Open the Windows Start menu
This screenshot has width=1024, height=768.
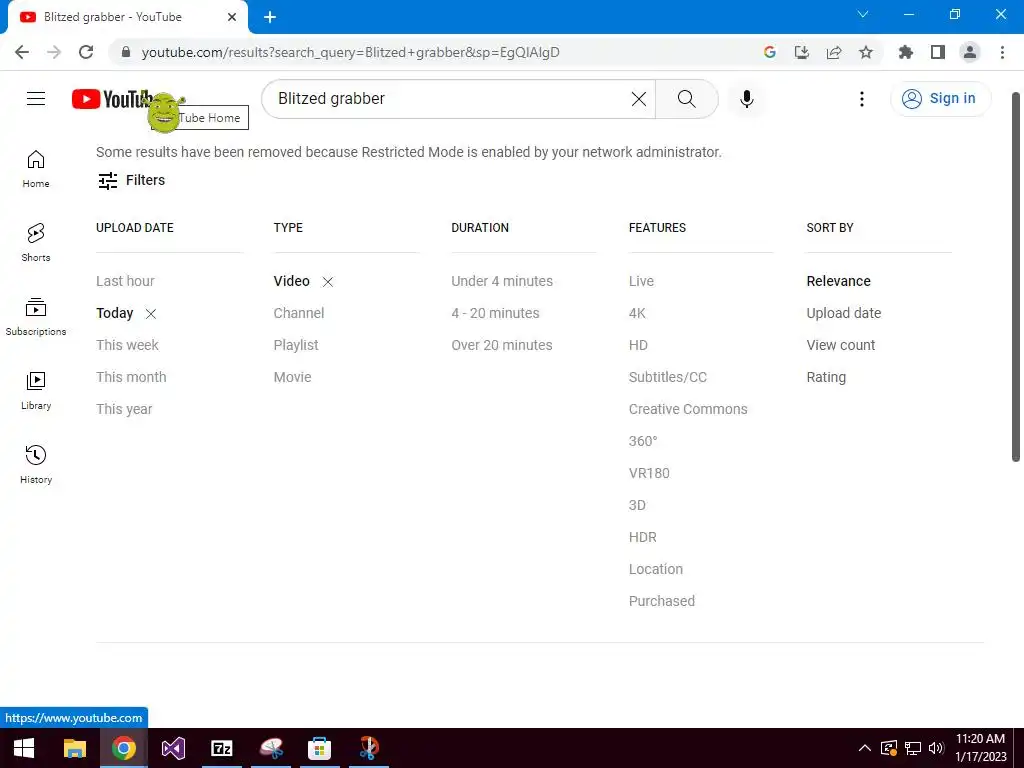24,748
